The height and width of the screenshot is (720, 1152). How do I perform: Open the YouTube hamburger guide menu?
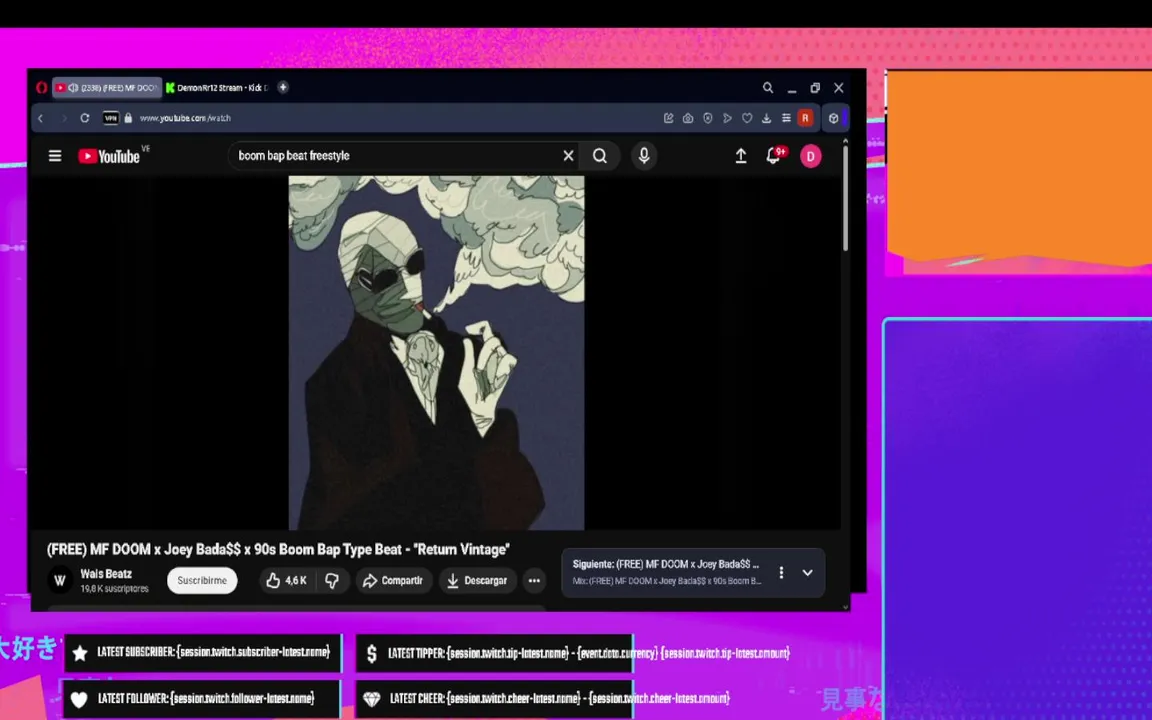[55, 156]
